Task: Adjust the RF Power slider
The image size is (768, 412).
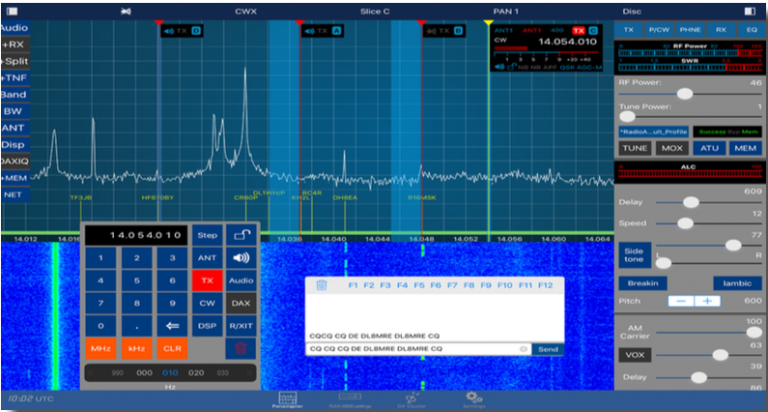Action: 685,94
